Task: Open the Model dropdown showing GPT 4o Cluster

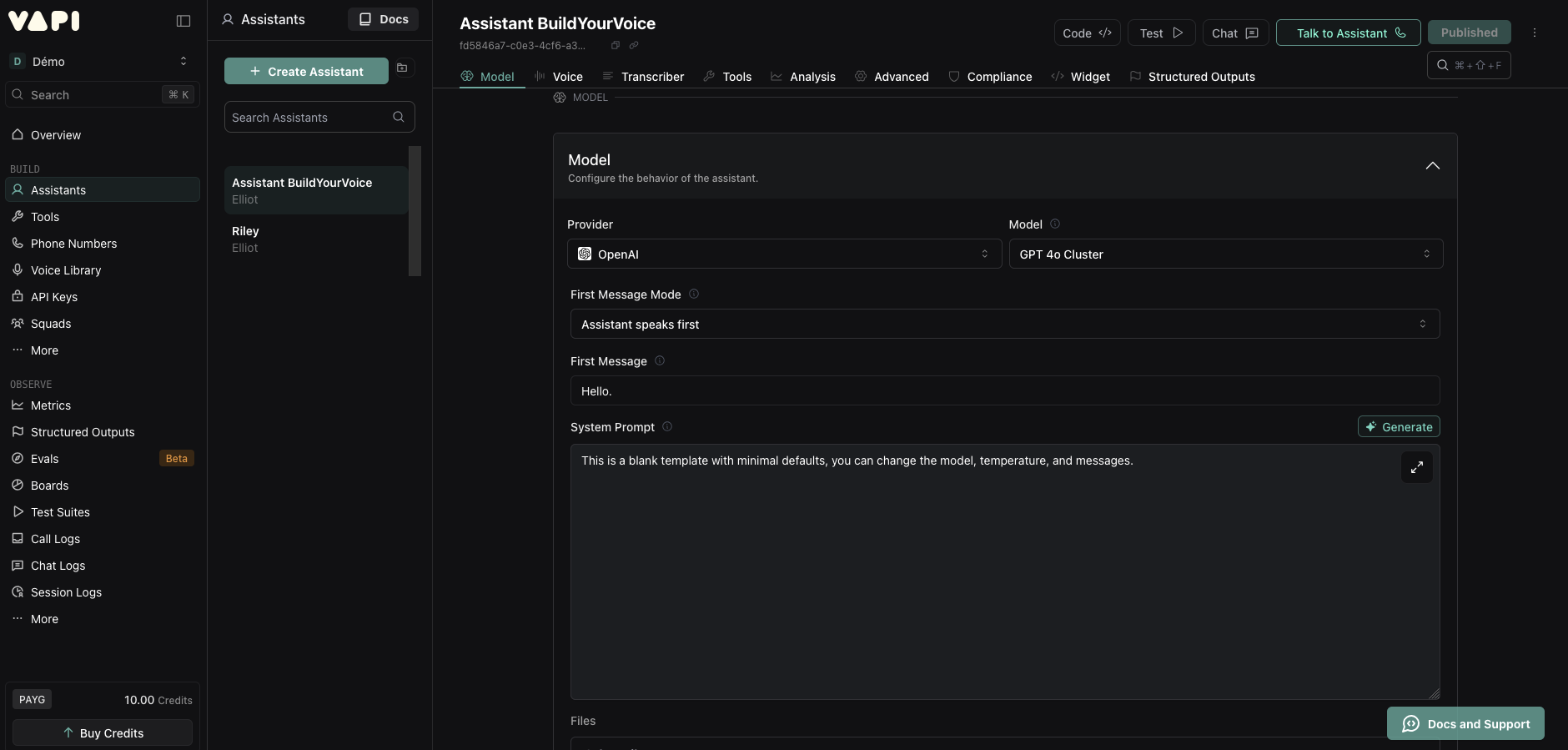Action: tap(1226, 254)
